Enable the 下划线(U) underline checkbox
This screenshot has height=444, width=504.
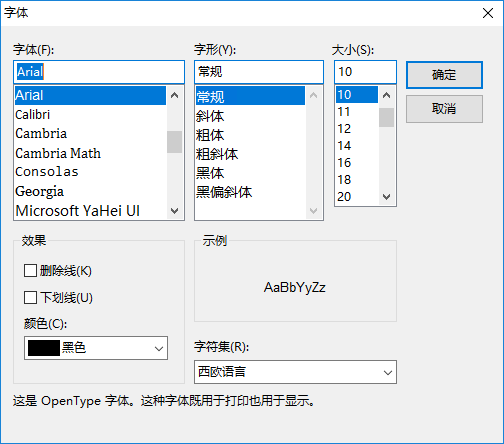(30, 297)
